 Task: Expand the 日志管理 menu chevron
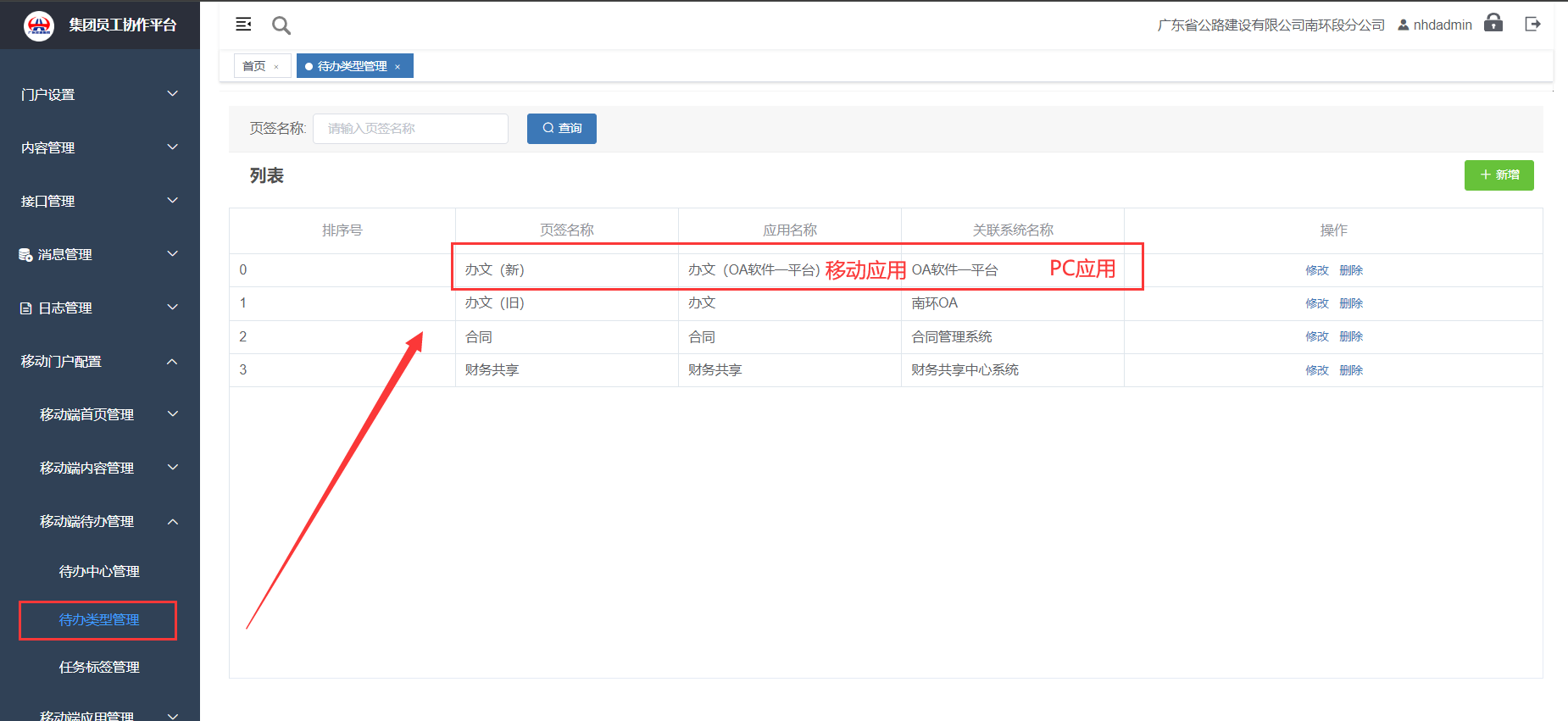pyautogui.click(x=173, y=308)
